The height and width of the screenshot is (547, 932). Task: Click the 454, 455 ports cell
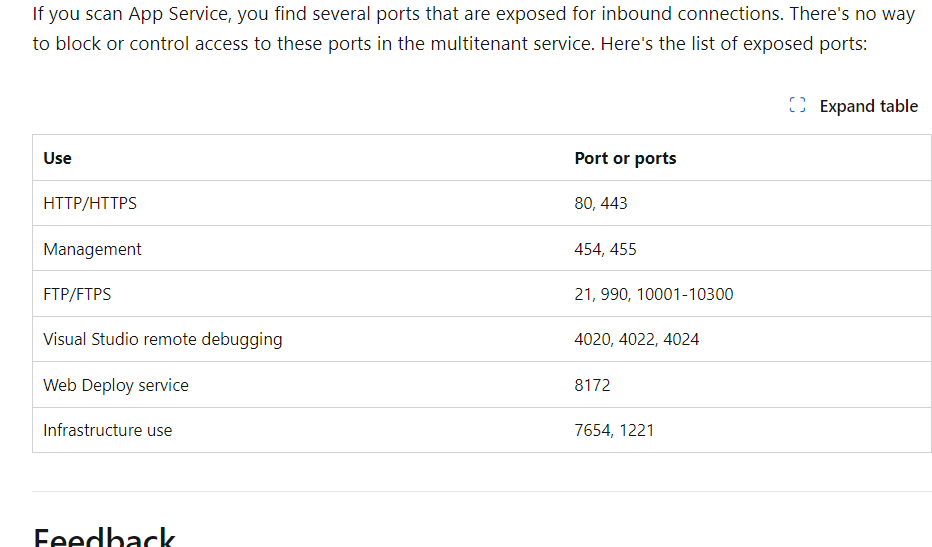tap(605, 249)
